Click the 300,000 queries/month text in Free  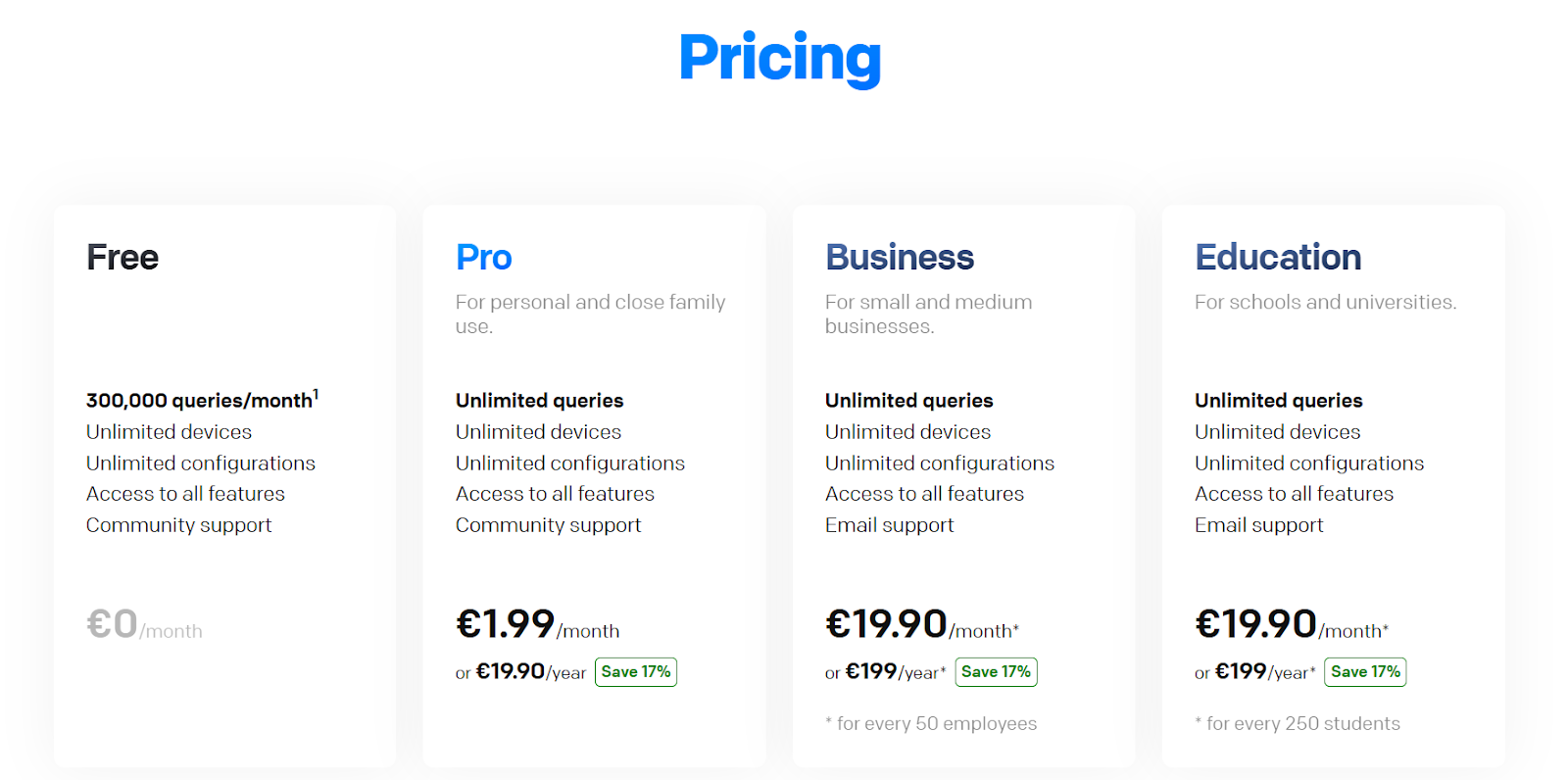click(x=202, y=400)
